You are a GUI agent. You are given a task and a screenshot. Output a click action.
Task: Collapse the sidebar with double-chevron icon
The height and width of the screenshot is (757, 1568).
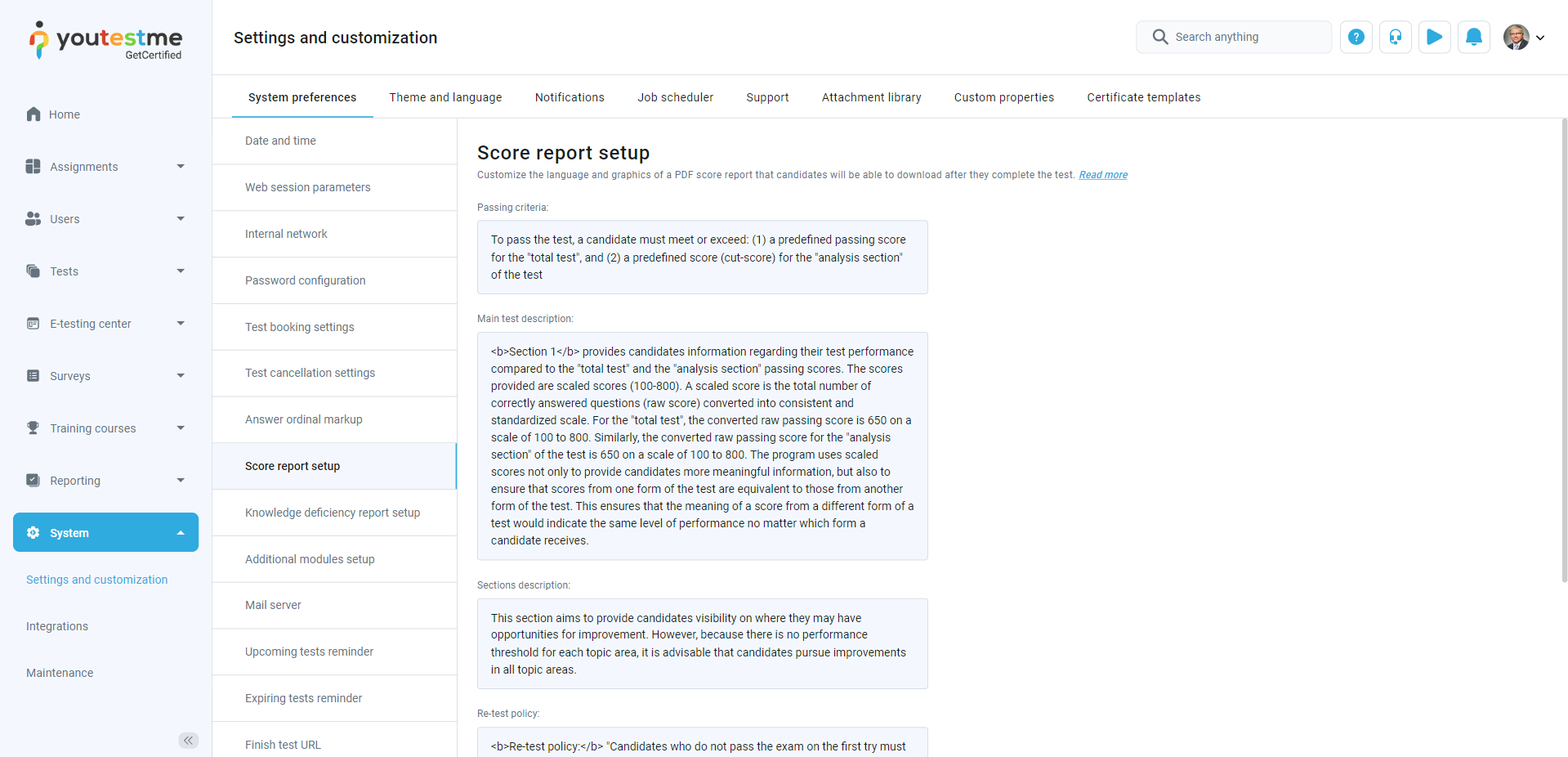point(188,740)
